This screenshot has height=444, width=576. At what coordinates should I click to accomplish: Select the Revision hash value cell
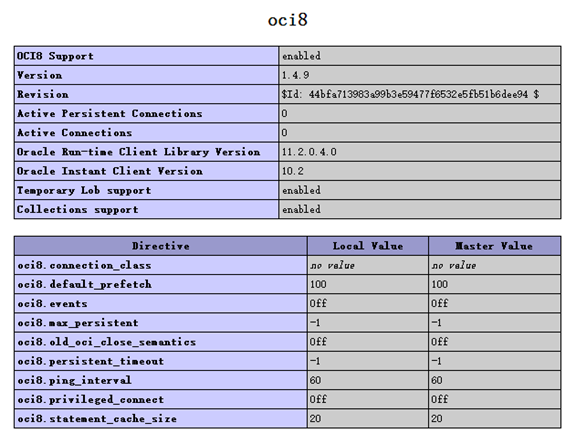click(420, 94)
